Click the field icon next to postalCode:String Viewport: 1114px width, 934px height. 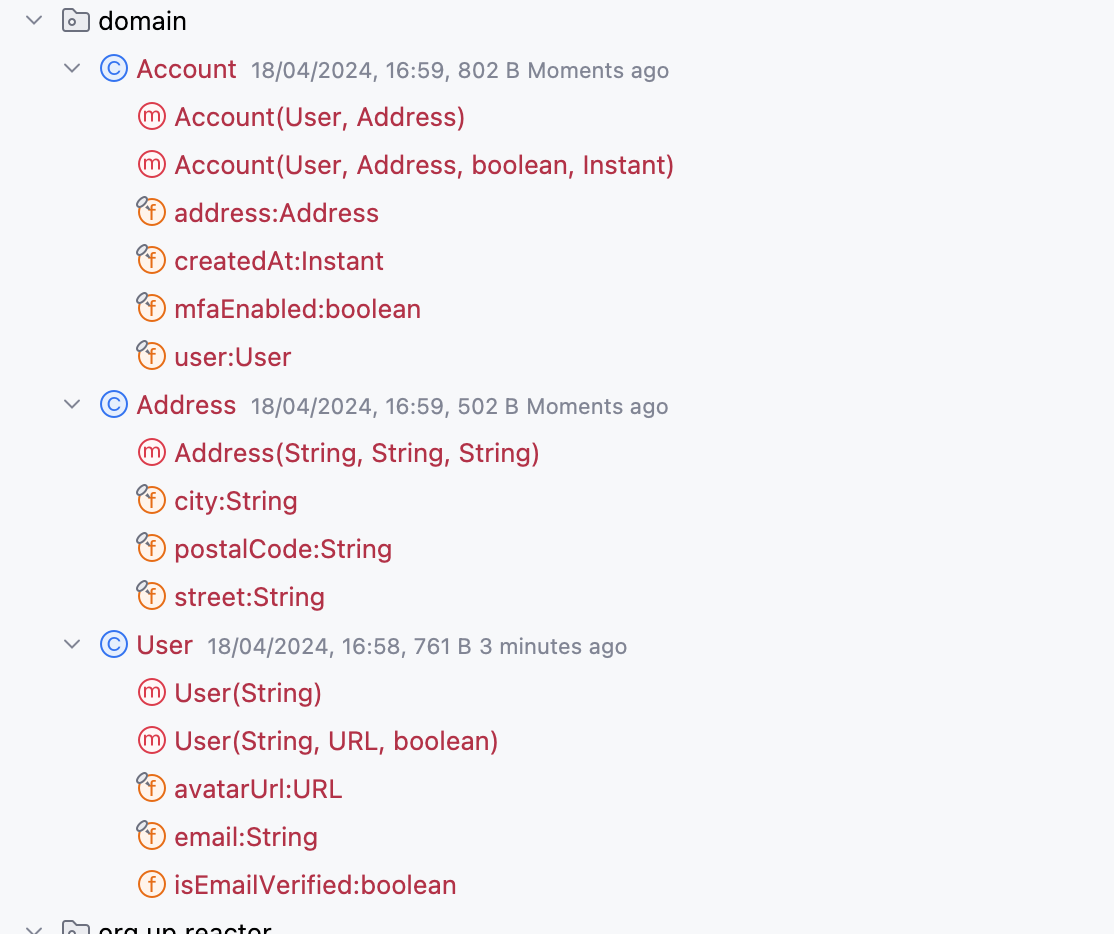coord(150,549)
